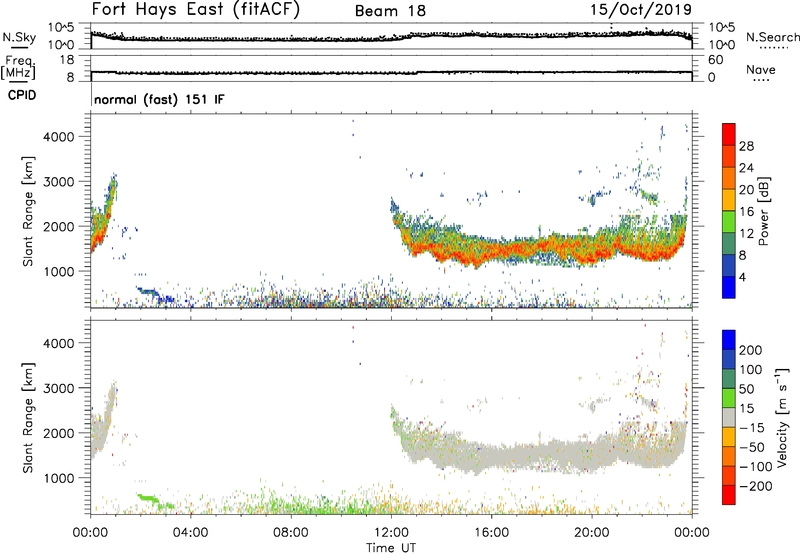This screenshot has height=554, width=800.
Task: Click the "N.Search" legend label
Action: tap(772, 37)
